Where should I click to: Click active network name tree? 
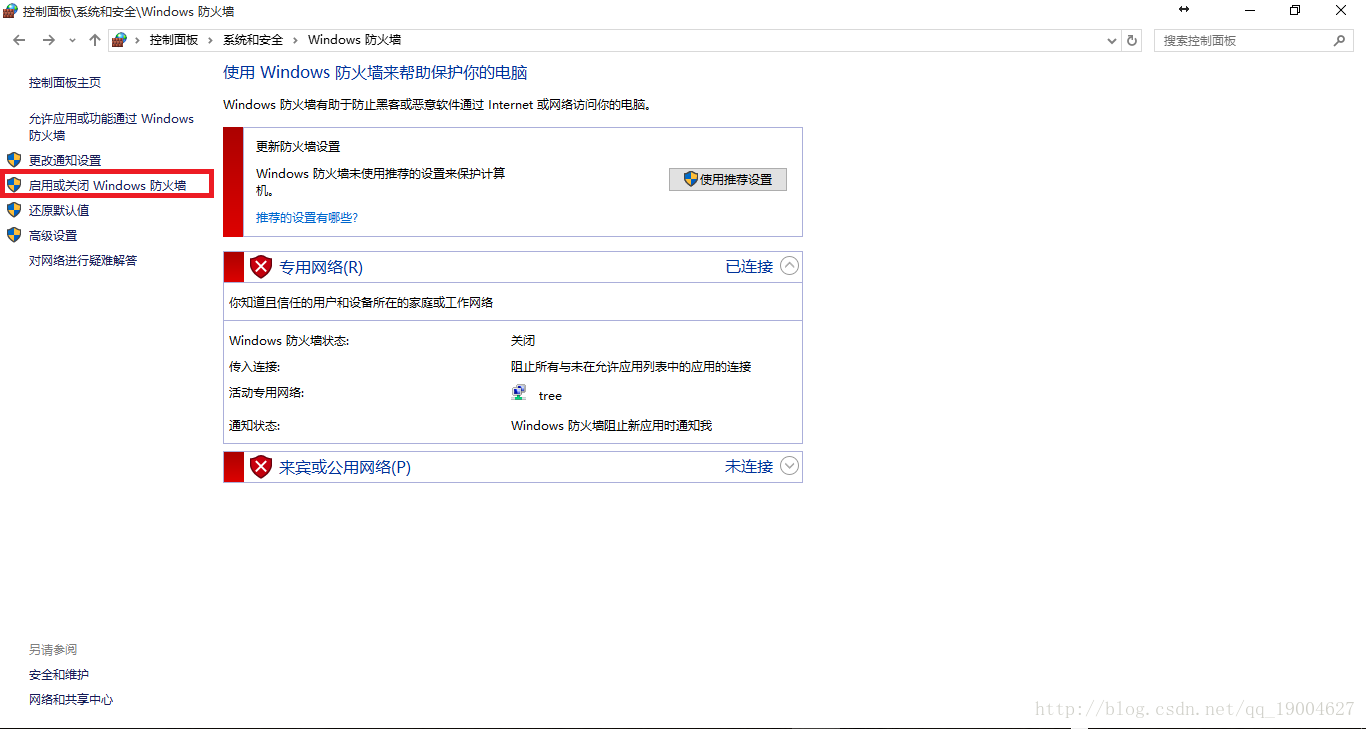(550, 396)
